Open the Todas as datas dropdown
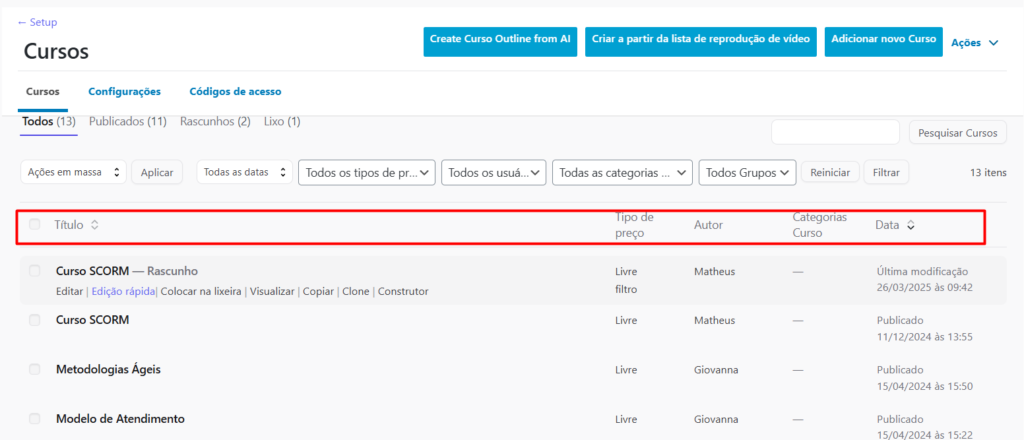The image size is (1024, 440). [244, 172]
